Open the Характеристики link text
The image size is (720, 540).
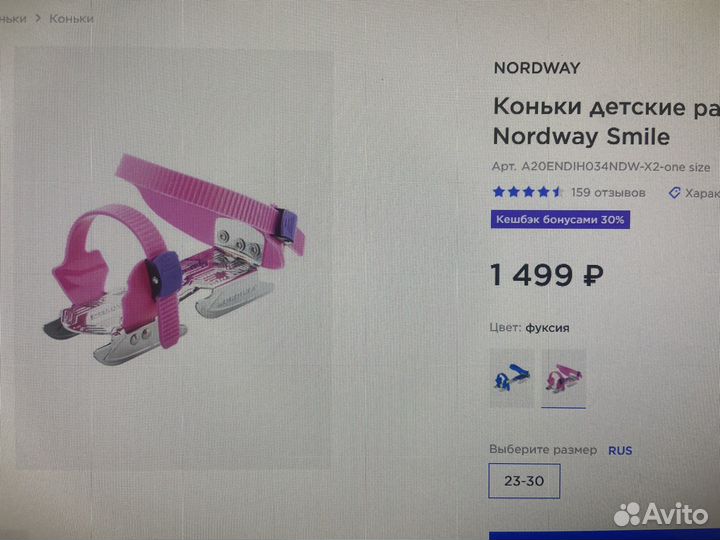[702, 193]
